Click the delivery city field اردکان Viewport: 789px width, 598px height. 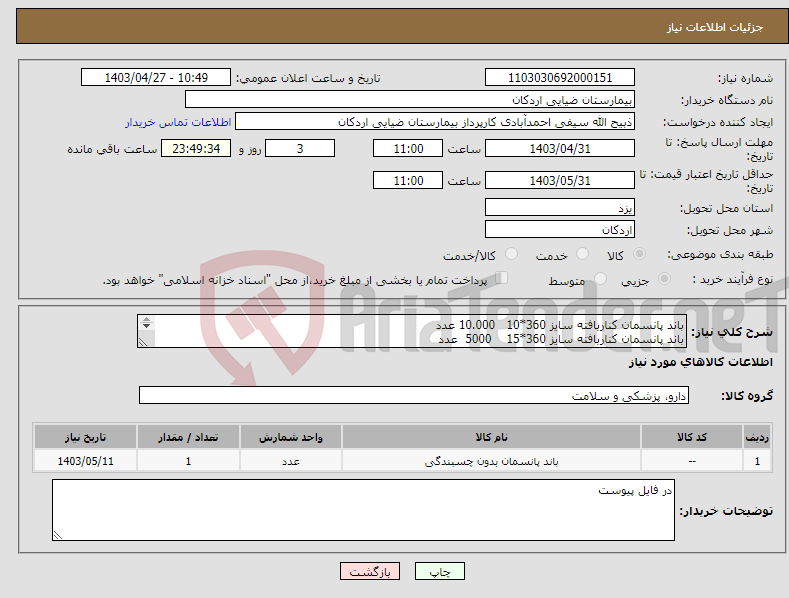[560, 230]
